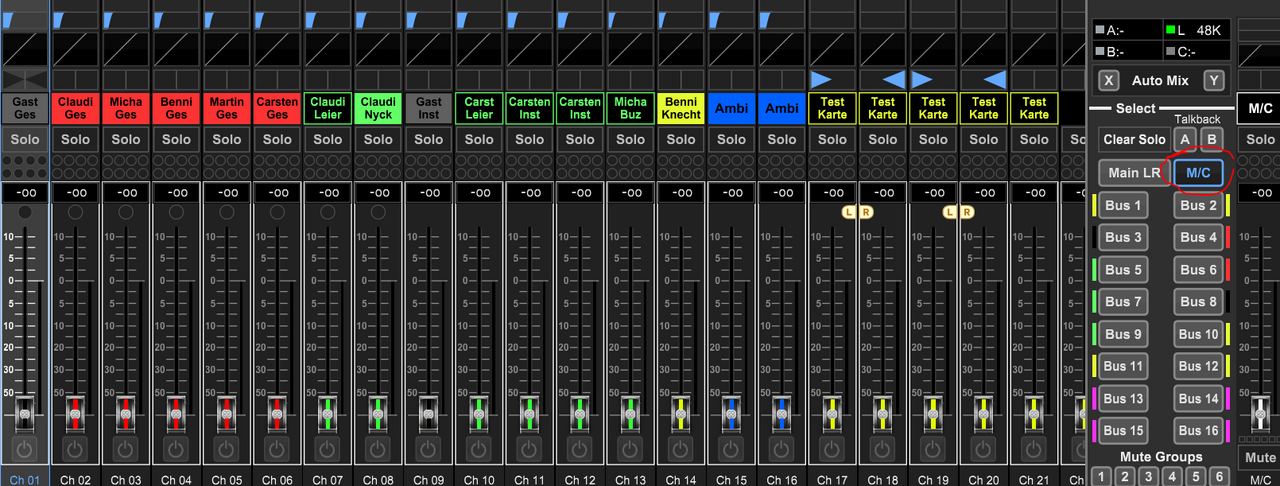Solo the Ch 08 Claudi Nyck channel
This screenshot has height=486, width=1280.
[378, 139]
